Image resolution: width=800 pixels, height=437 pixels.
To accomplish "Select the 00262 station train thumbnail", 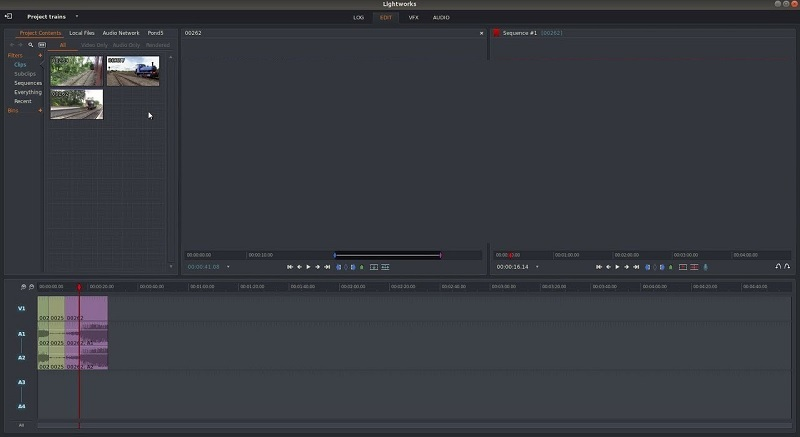I will click(77, 104).
